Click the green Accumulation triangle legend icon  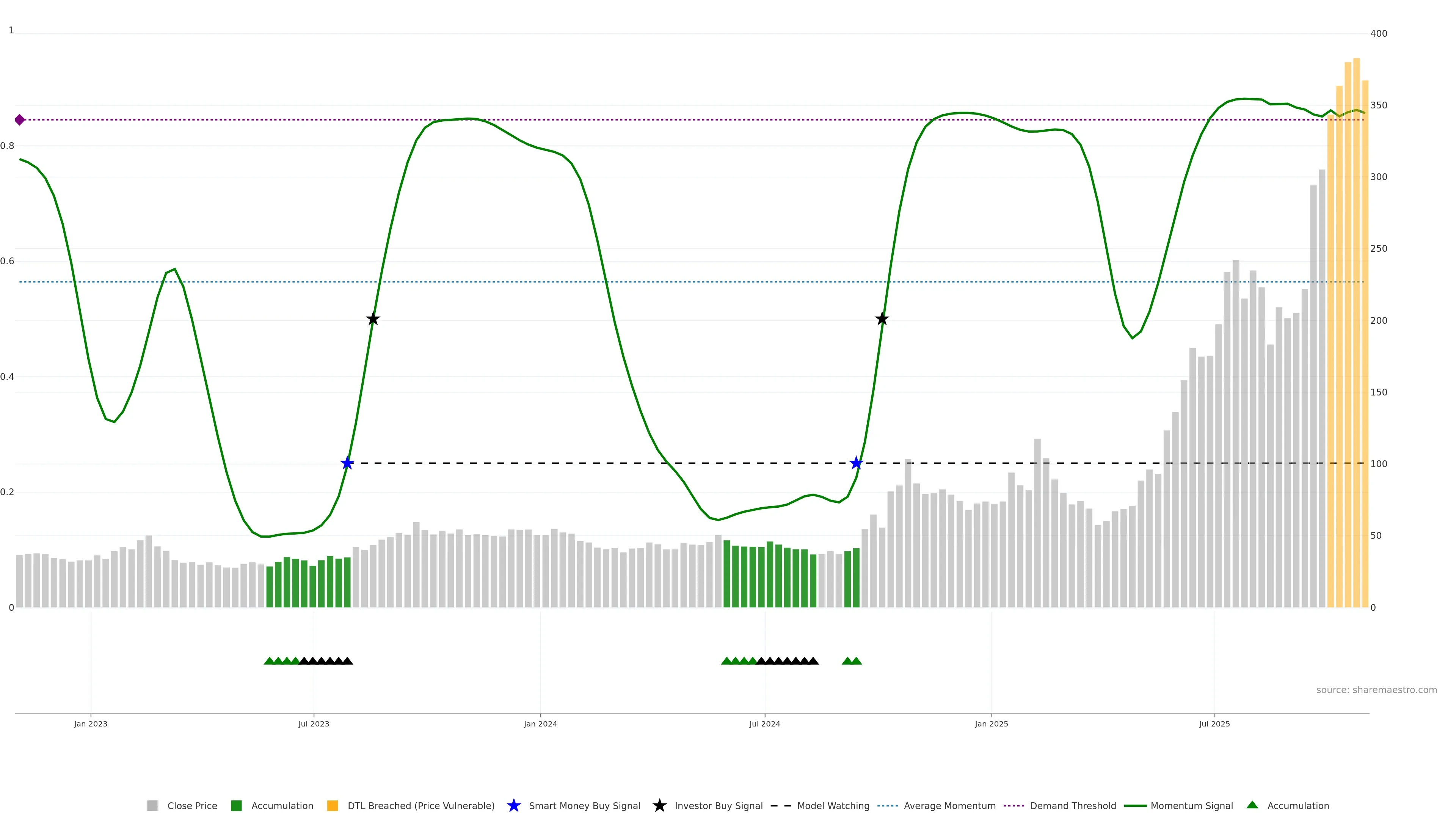1252,805
